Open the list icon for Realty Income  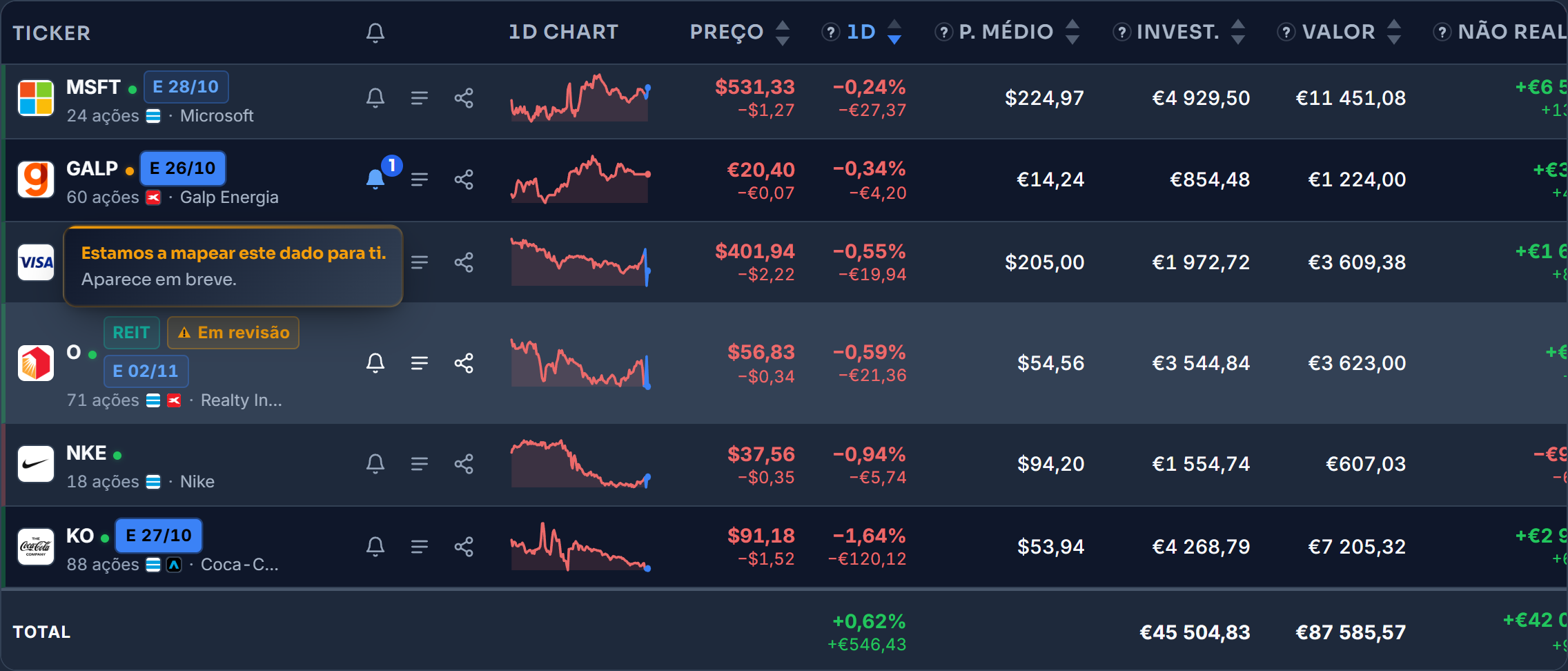pos(420,363)
